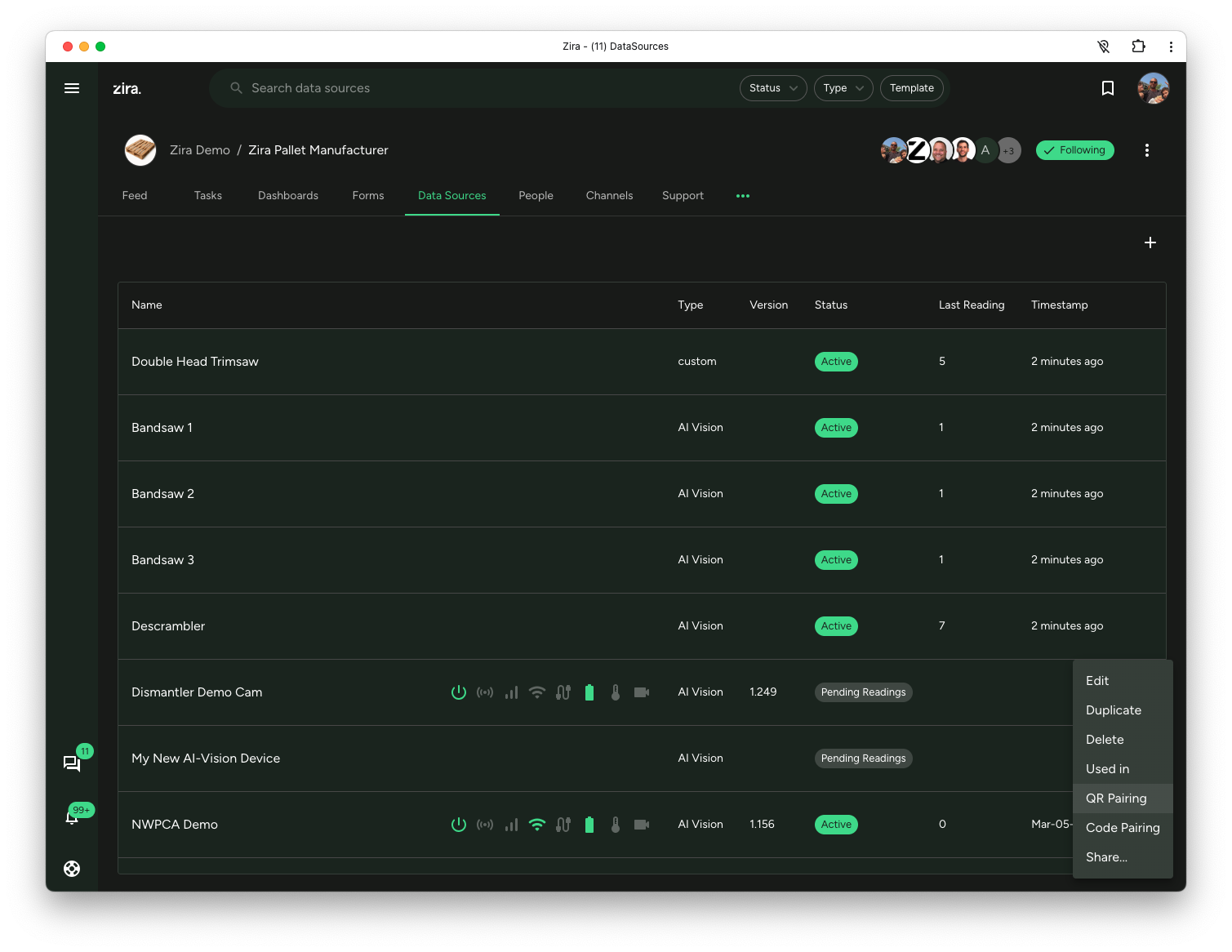Click the Name column header
Screen dimensions: 1232x952
147,305
